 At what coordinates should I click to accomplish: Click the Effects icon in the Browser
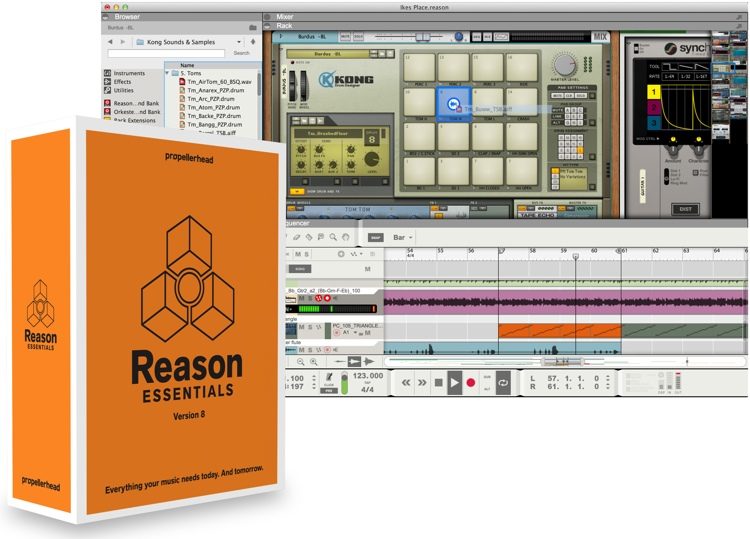point(108,82)
